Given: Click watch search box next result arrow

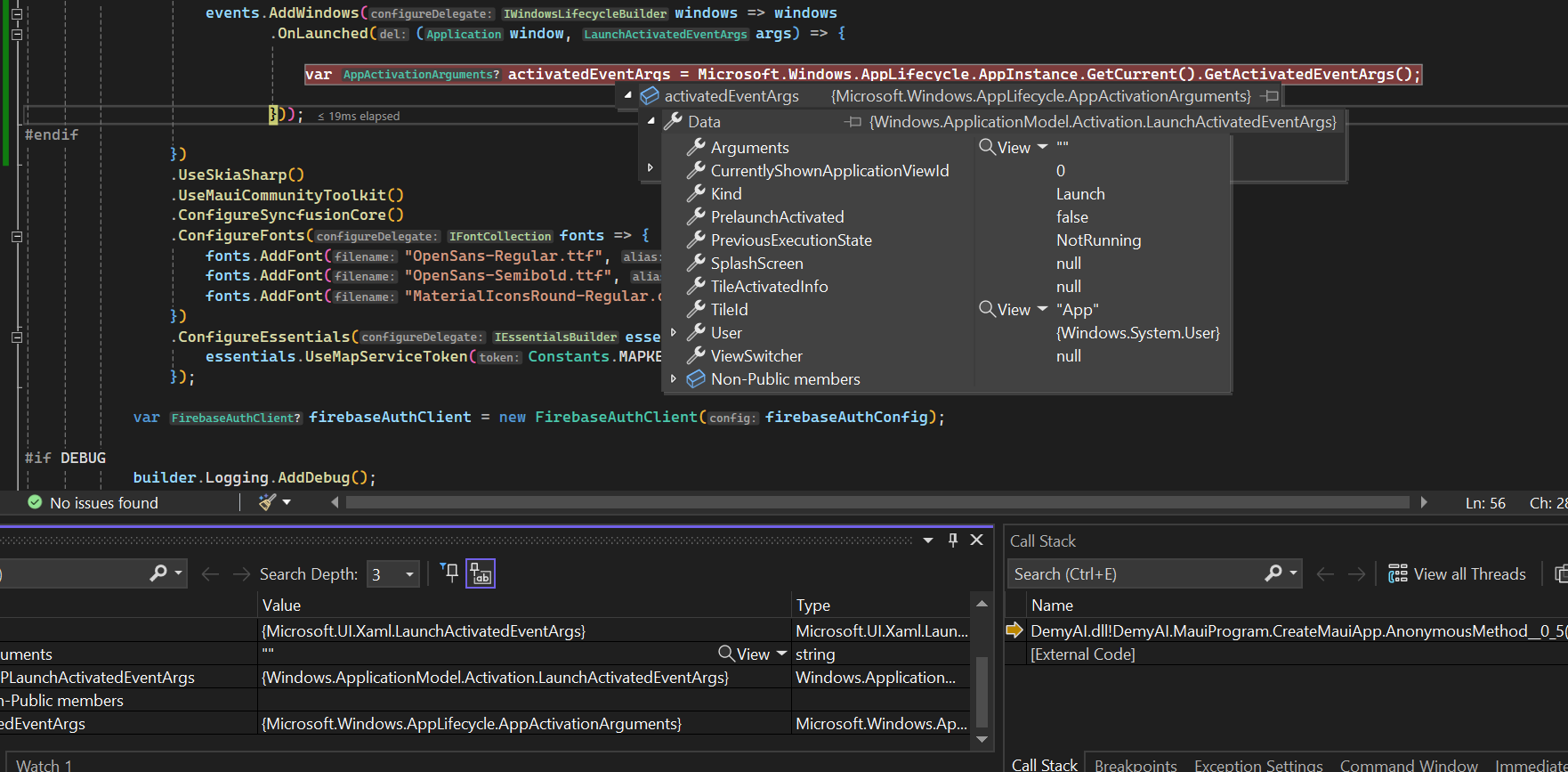Looking at the screenshot, I should 241,574.
